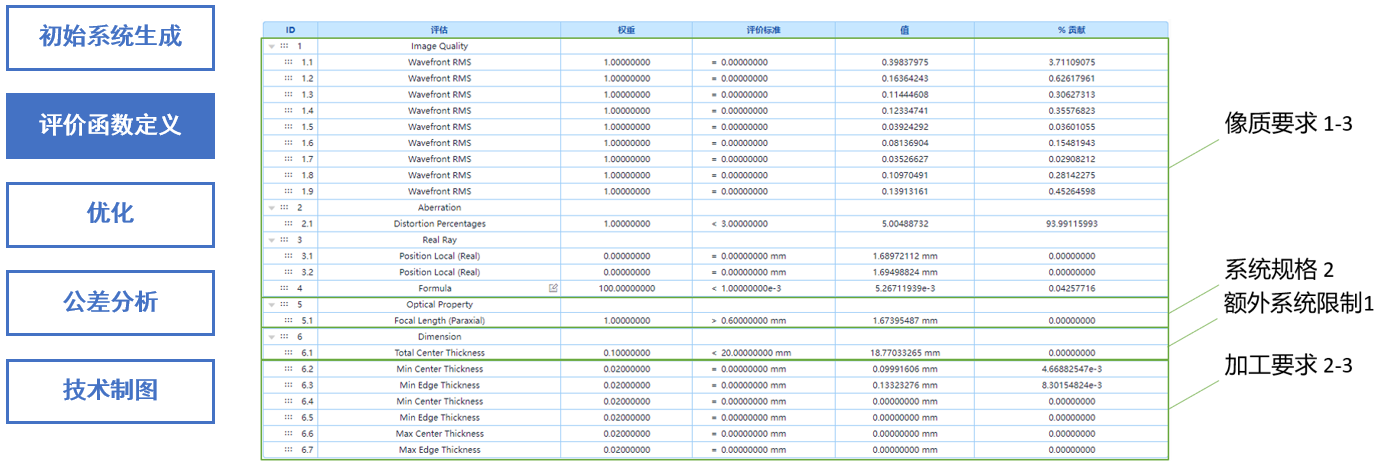Collapse the Aberration group

[x=271, y=208]
